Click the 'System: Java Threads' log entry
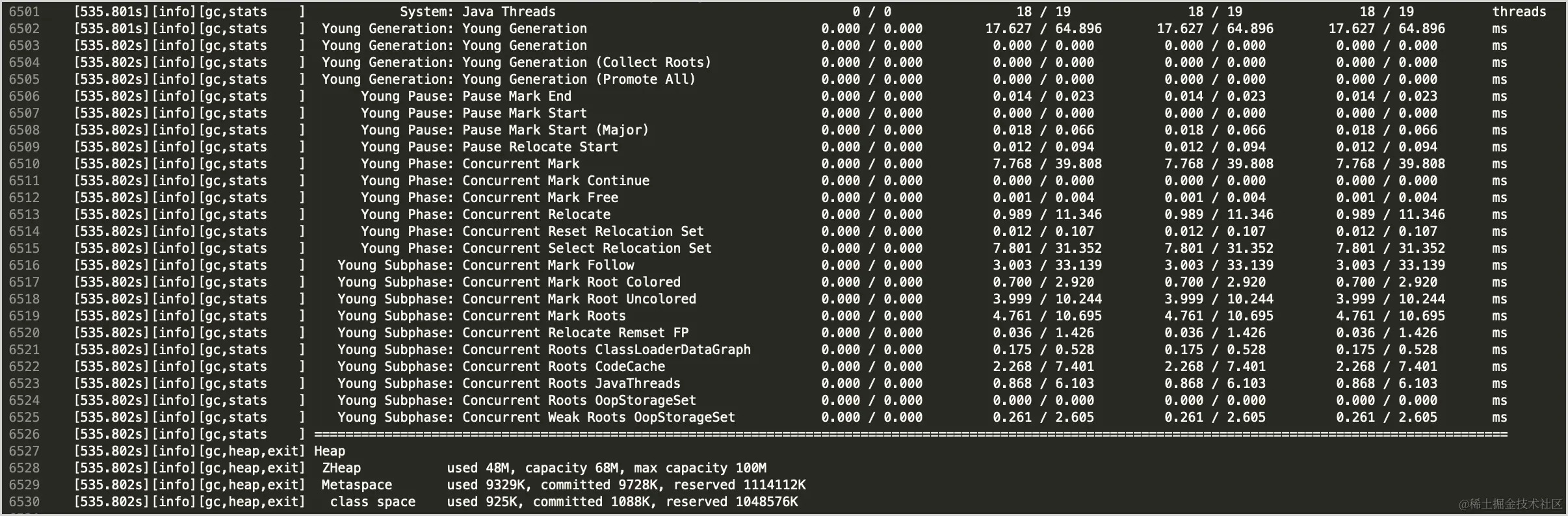The image size is (1568, 516). (x=478, y=12)
